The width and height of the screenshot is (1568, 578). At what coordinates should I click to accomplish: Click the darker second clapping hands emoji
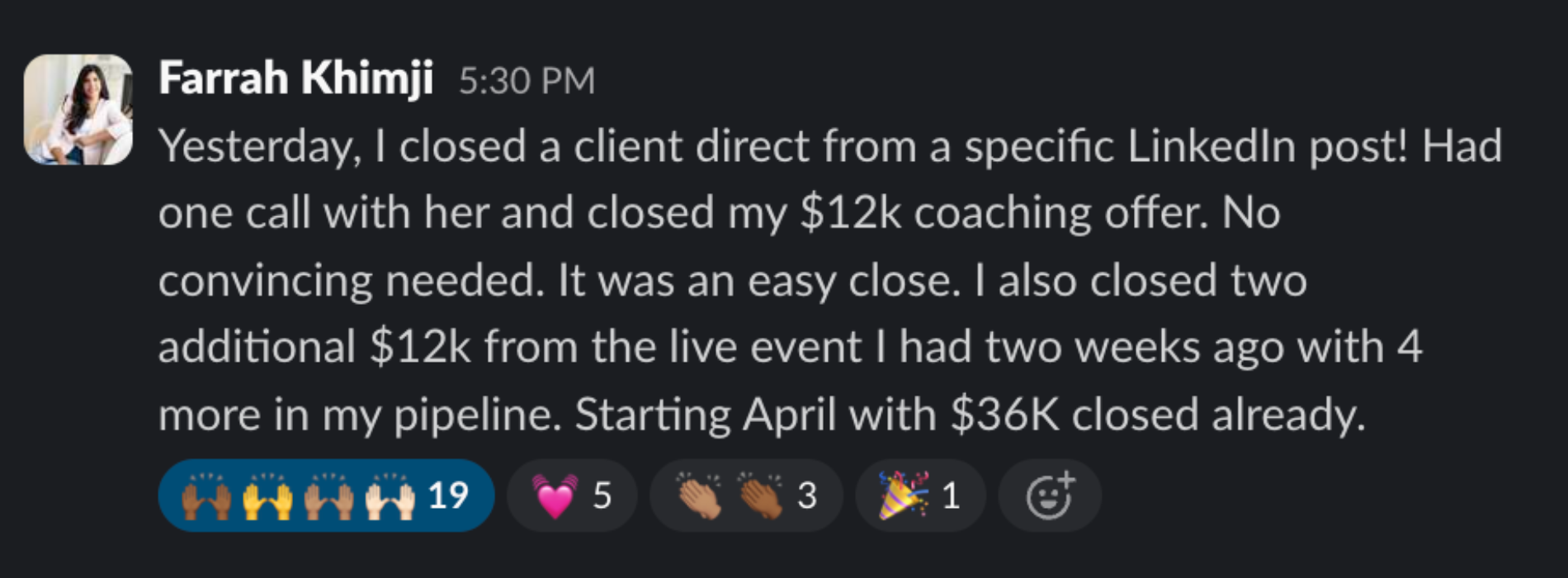coord(761,496)
